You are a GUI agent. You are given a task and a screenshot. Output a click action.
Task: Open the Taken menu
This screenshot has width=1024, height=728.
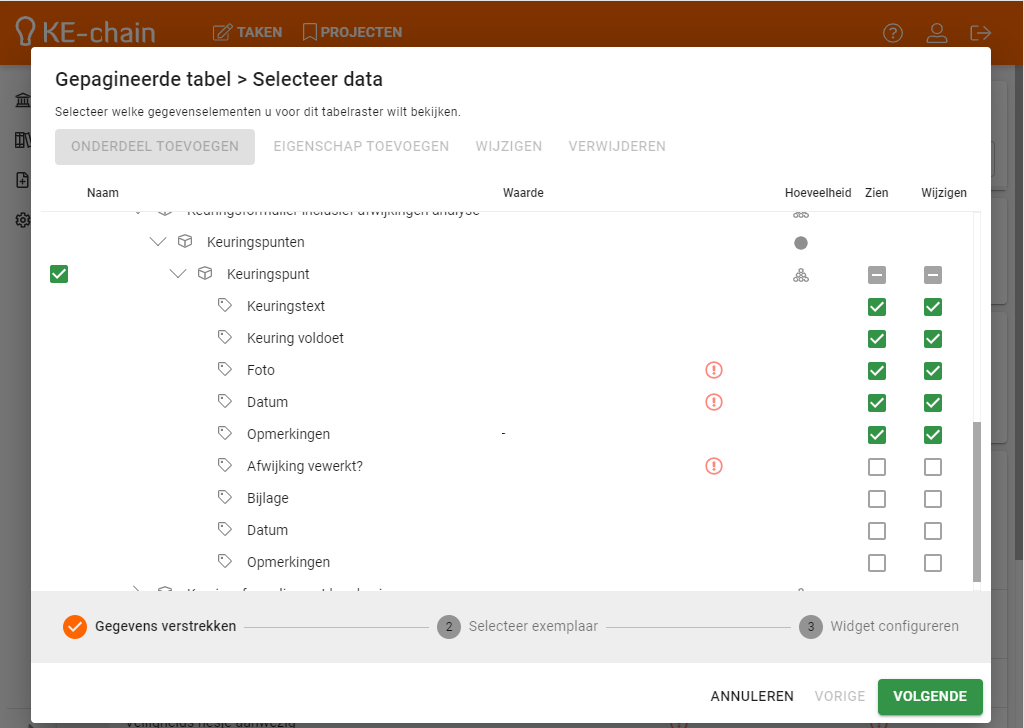248,32
